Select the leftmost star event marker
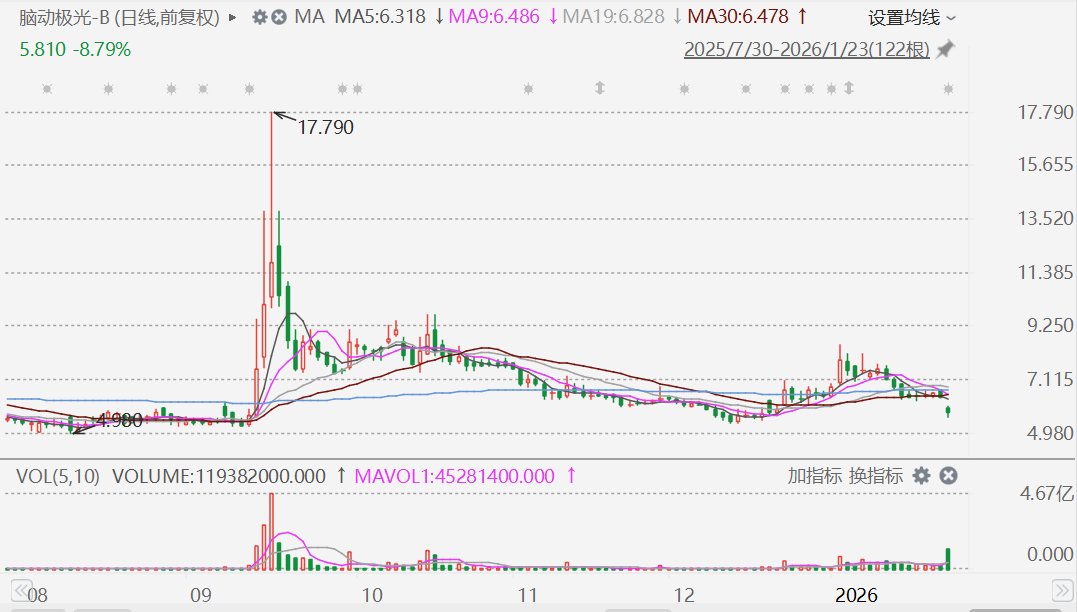 pos(47,89)
